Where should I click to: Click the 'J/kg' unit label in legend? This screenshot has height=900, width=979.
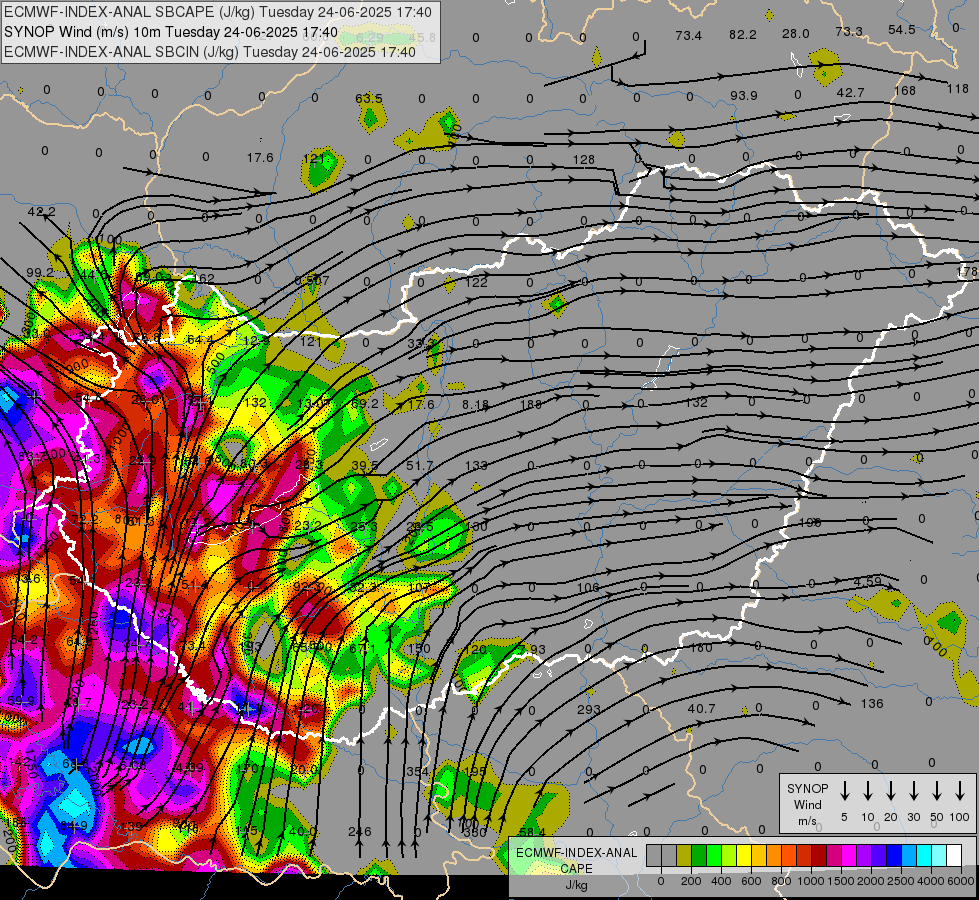tap(576, 885)
